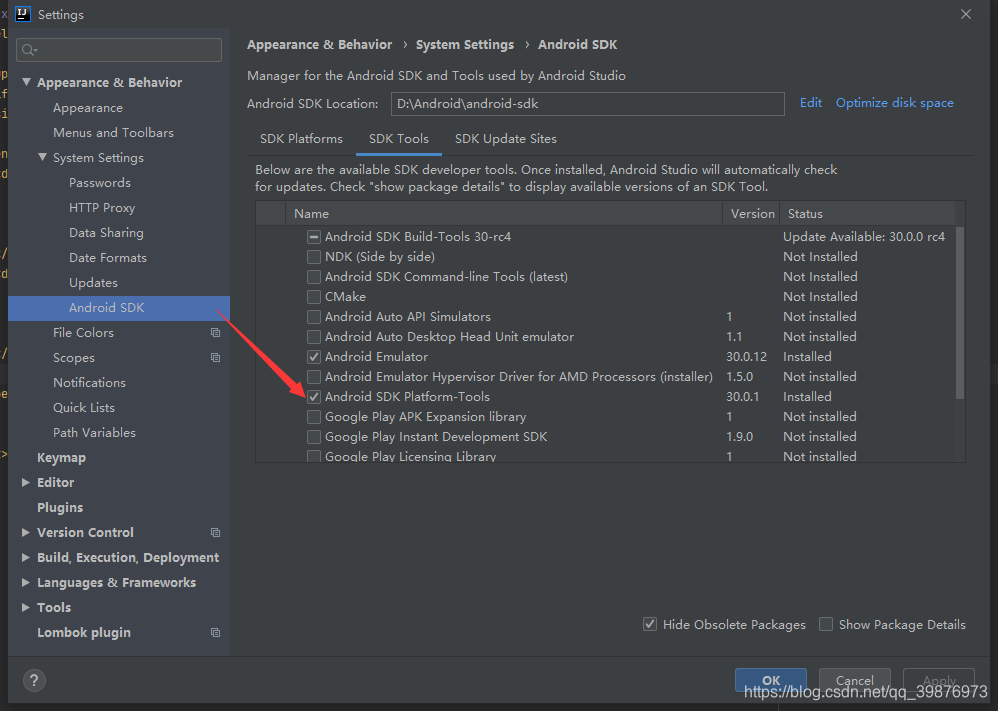Select Passwords under System Settings
The image size is (998, 711).
point(100,183)
